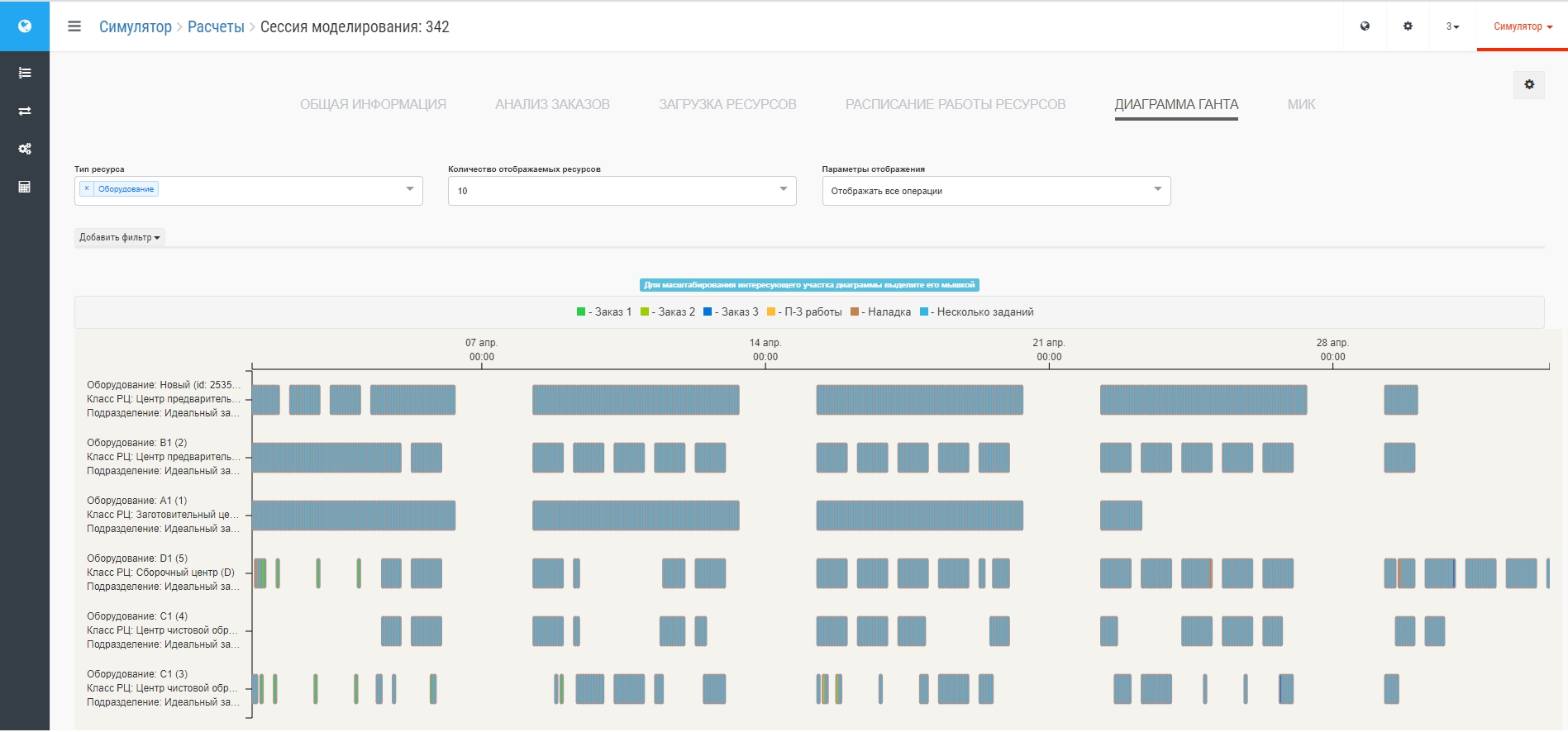Open the gear settings button above the tabs
Screen dimensions: 1568x732
point(1529,84)
